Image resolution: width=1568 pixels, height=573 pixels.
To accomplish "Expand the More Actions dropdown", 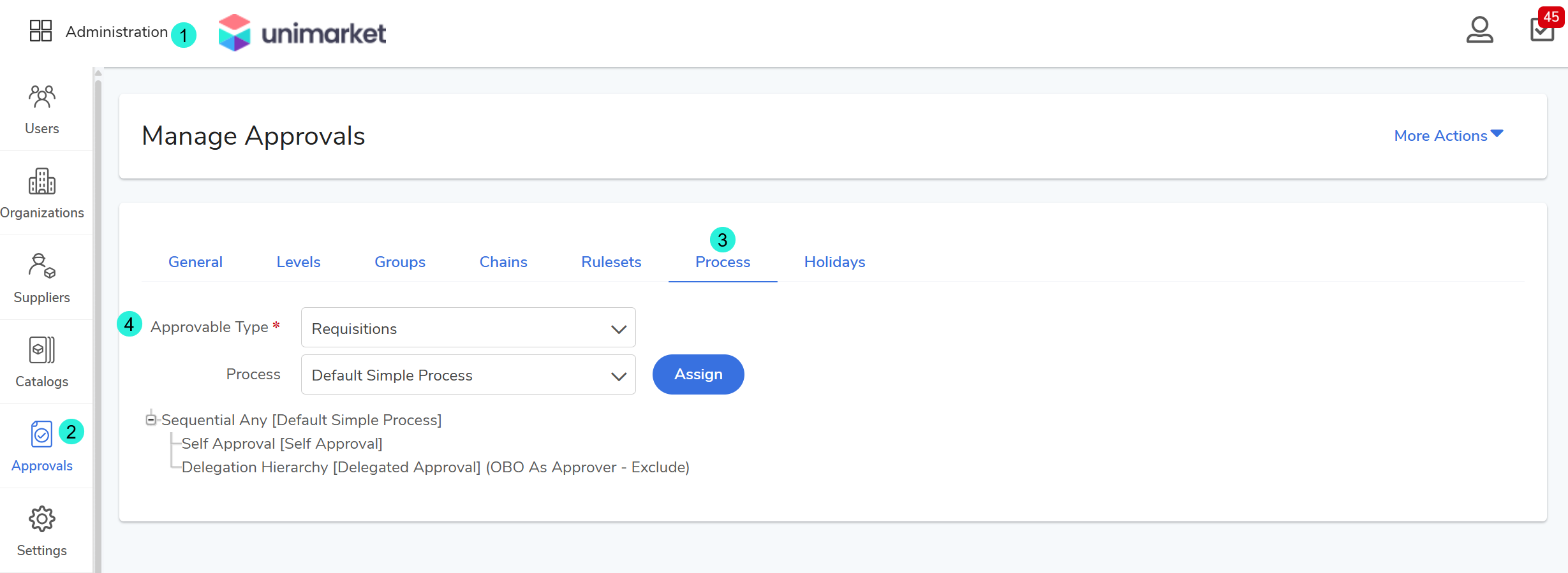I will tap(1448, 136).
